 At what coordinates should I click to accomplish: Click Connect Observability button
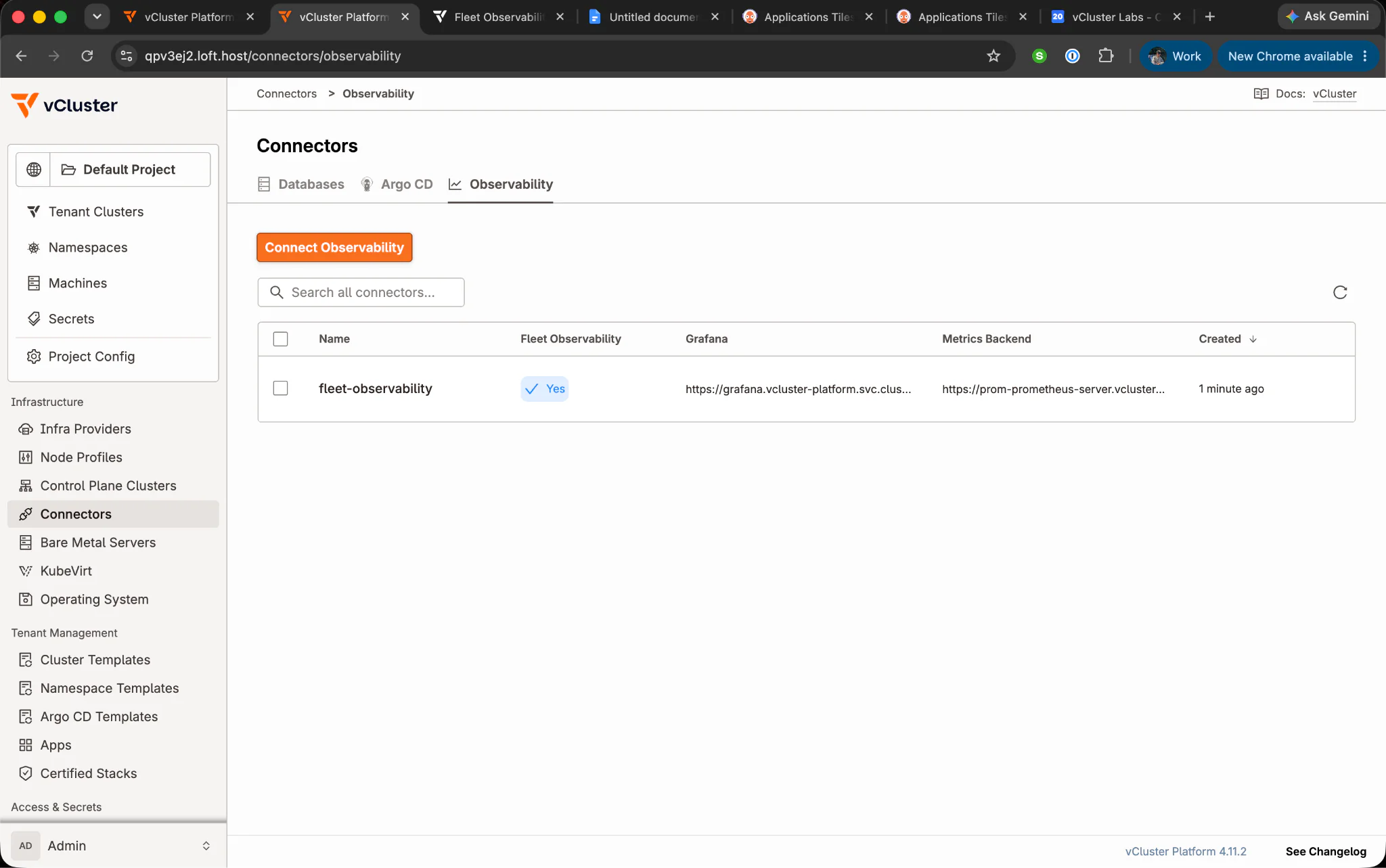[x=334, y=248]
